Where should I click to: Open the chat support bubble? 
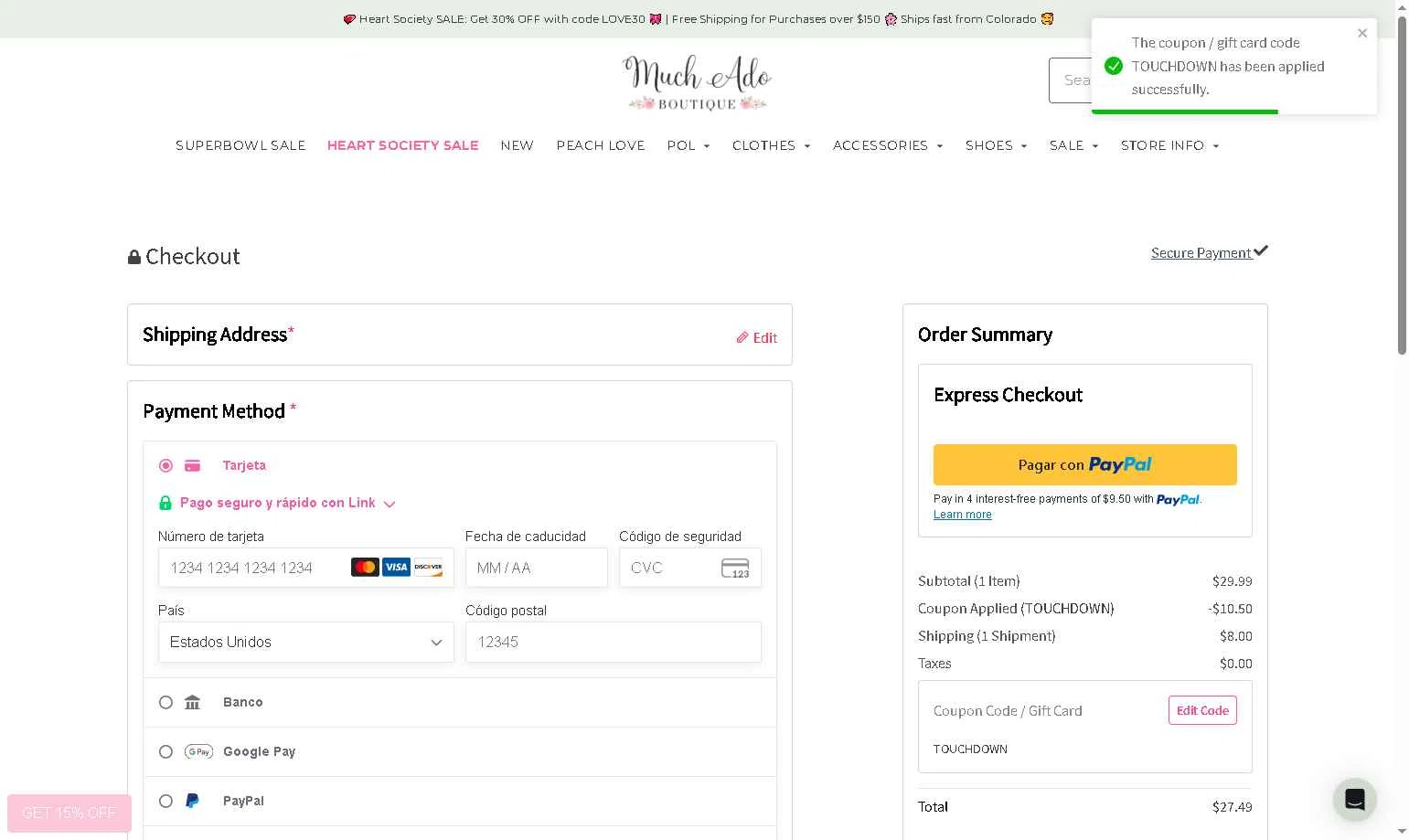1354,799
